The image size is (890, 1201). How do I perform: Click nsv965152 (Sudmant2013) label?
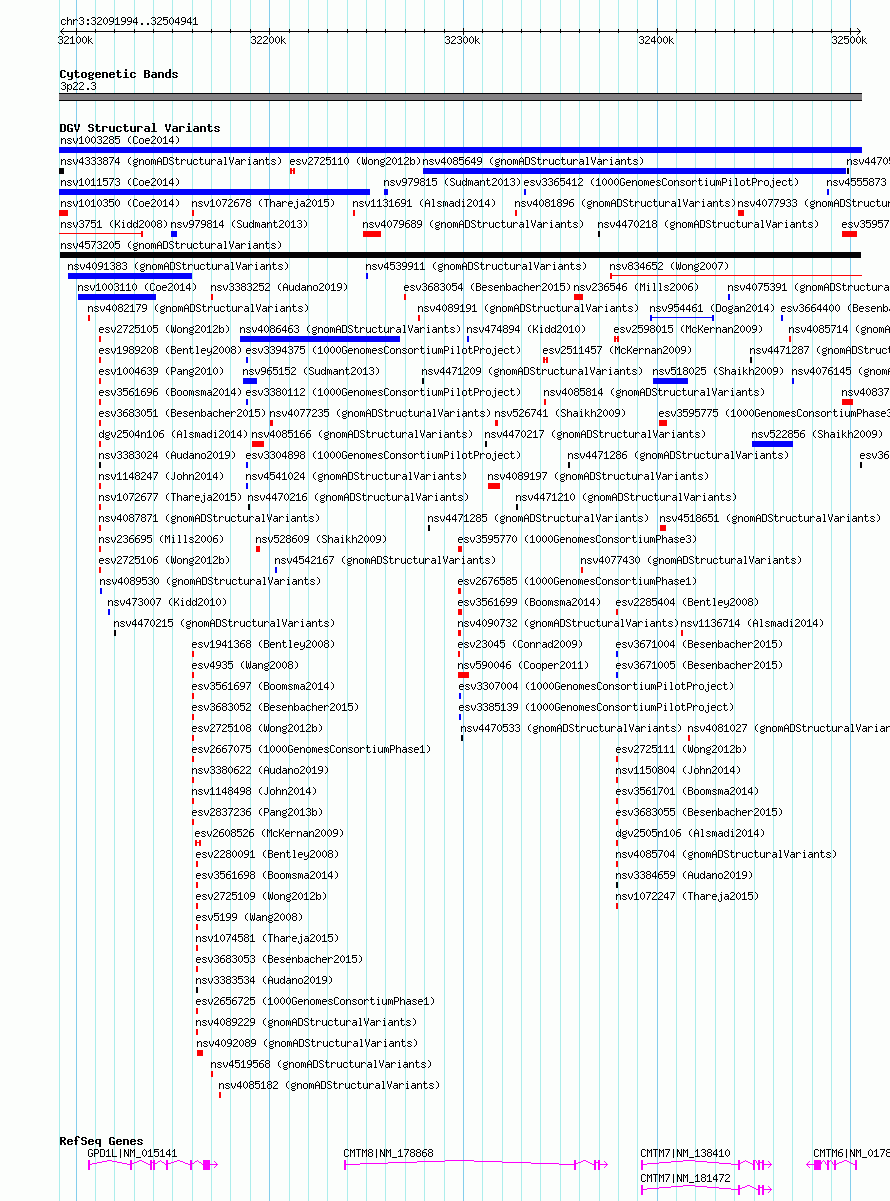pyautogui.click(x=311, y=371)
